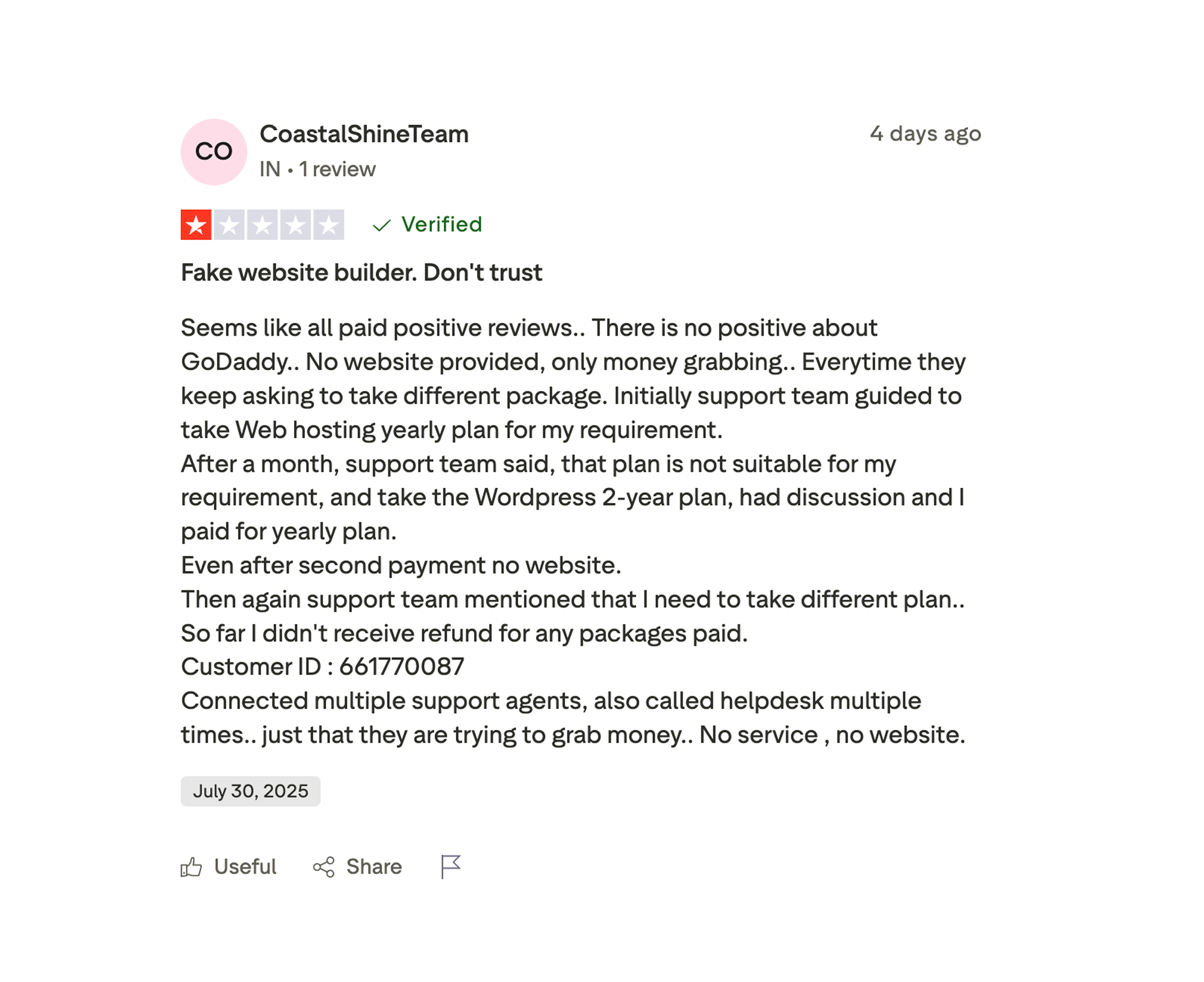Viewport: 1204px width, 982px height.
Task: Mark the review with the Useful label
Action: click(x=245, y=867)
